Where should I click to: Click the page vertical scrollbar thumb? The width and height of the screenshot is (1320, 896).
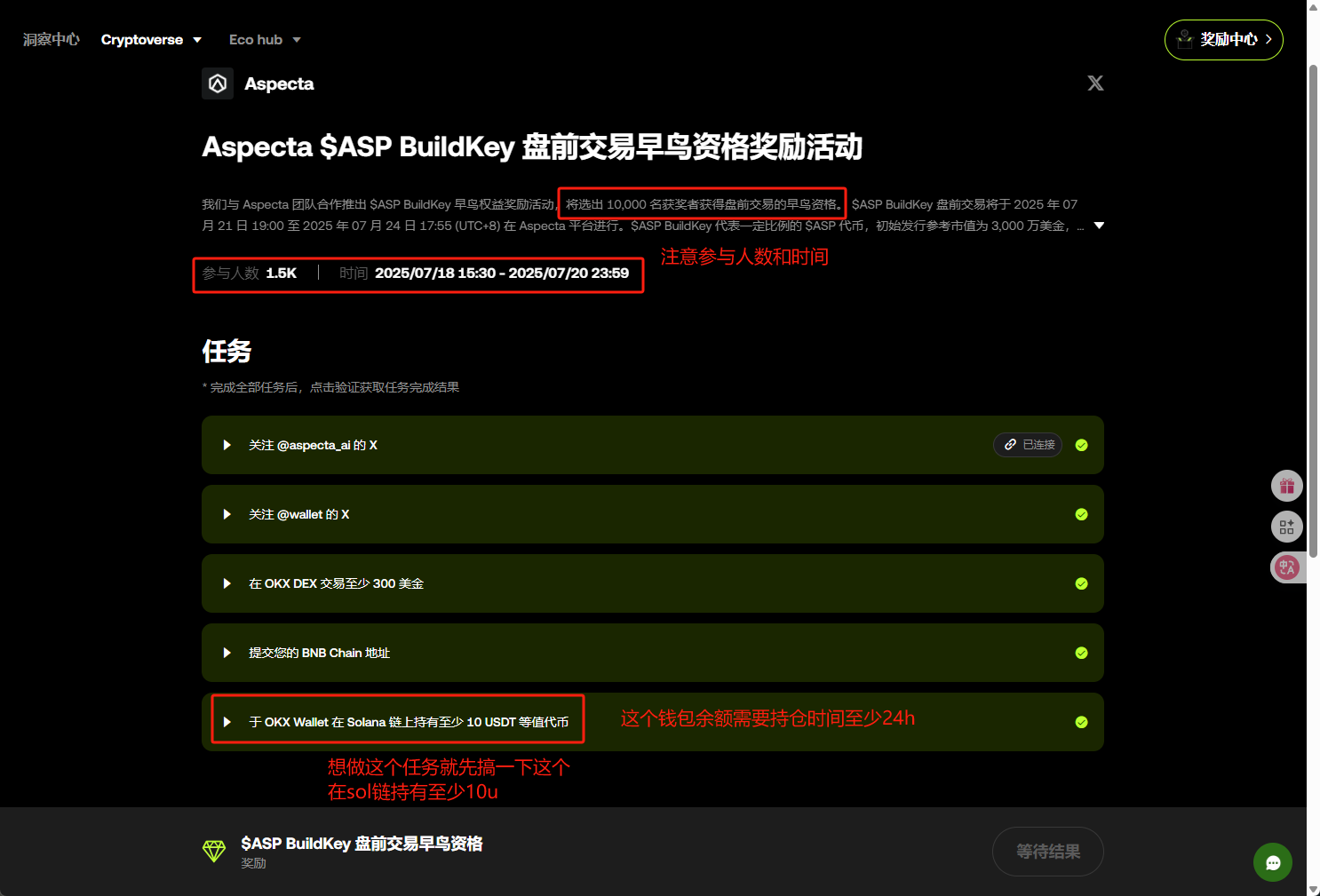pos(1313,311)
